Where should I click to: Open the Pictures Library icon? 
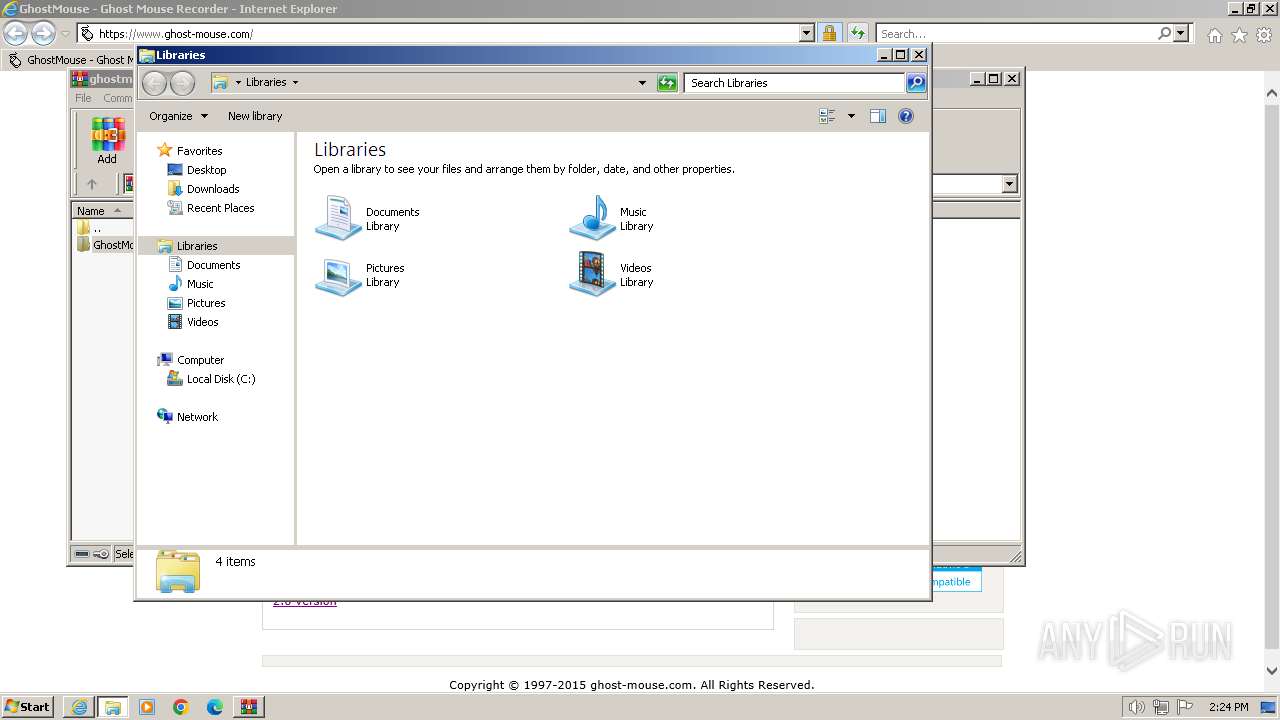tap(338, 275)
